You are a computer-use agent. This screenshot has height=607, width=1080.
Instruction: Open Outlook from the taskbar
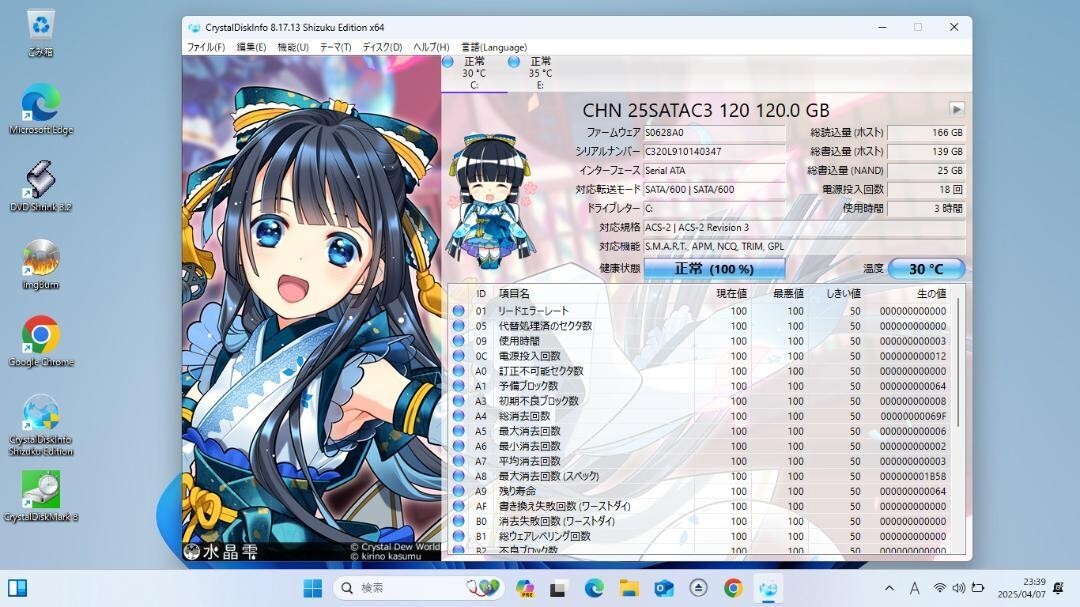click(x=664, y=588)
